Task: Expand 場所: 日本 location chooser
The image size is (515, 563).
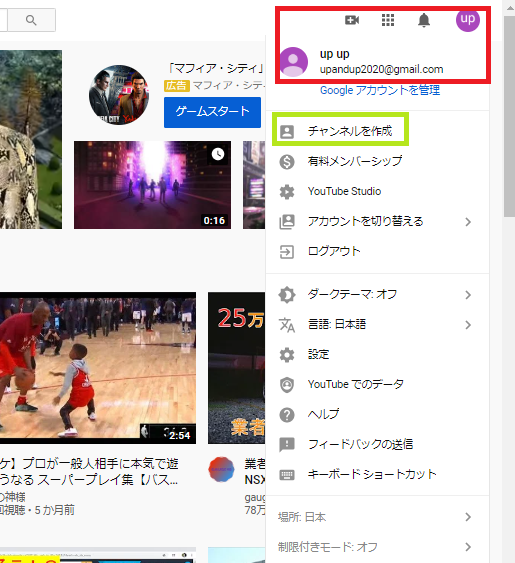Action: click(x=377, y=517)
